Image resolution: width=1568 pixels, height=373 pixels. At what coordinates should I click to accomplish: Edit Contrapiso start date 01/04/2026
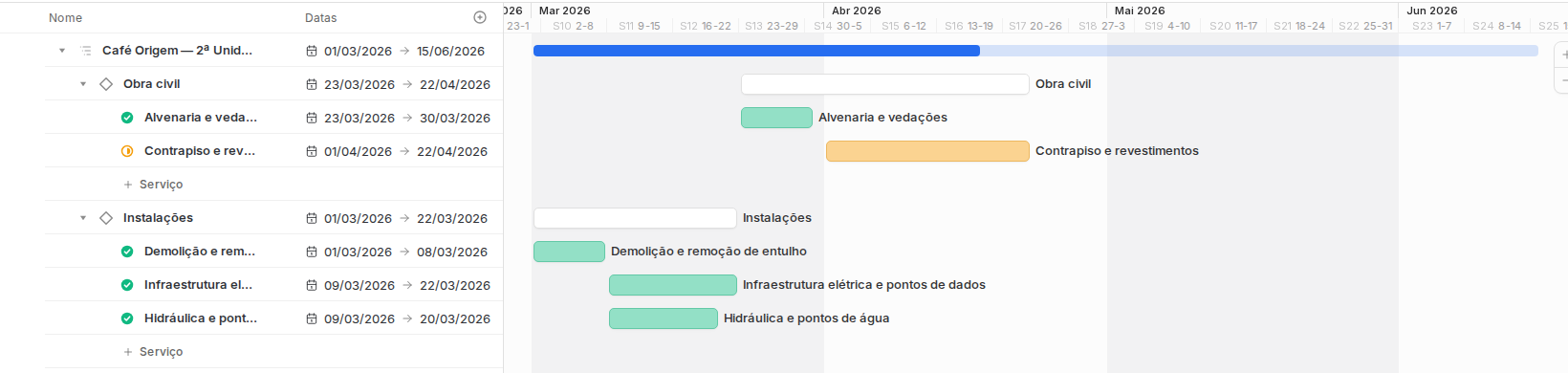coord(358,151)
